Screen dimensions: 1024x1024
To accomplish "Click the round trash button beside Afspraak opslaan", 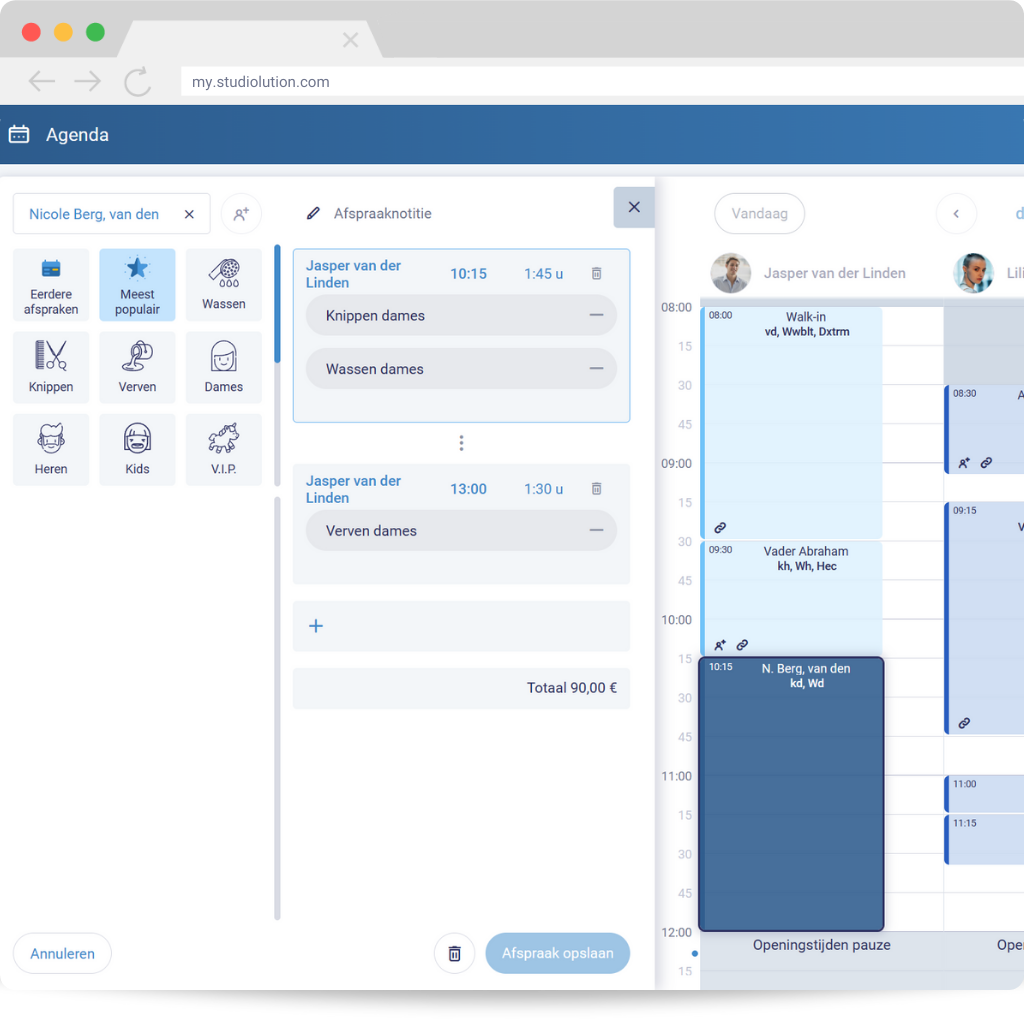I will click(455, 953).
